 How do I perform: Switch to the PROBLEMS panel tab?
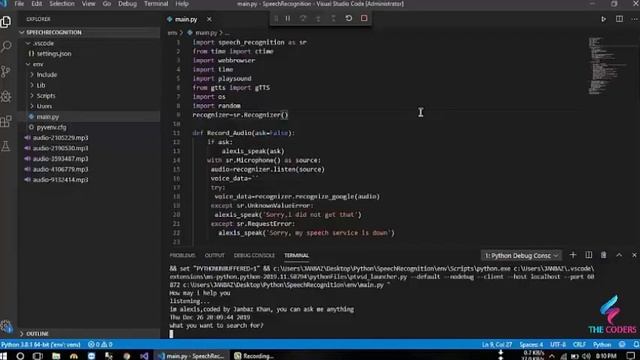tap(182, 256)
